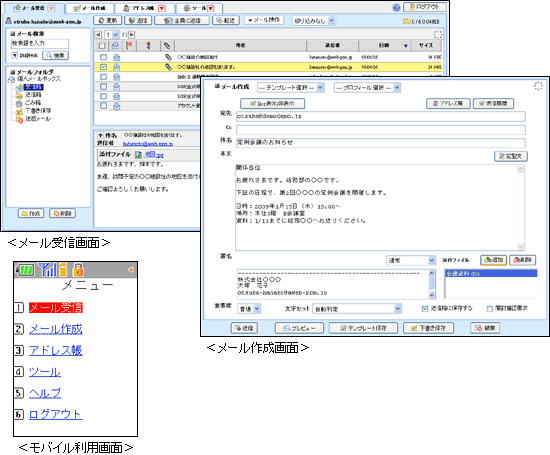This screenshot has width=550, height=455.
Task: Sort by the priority arrows column icon
Action: [148, 46]
